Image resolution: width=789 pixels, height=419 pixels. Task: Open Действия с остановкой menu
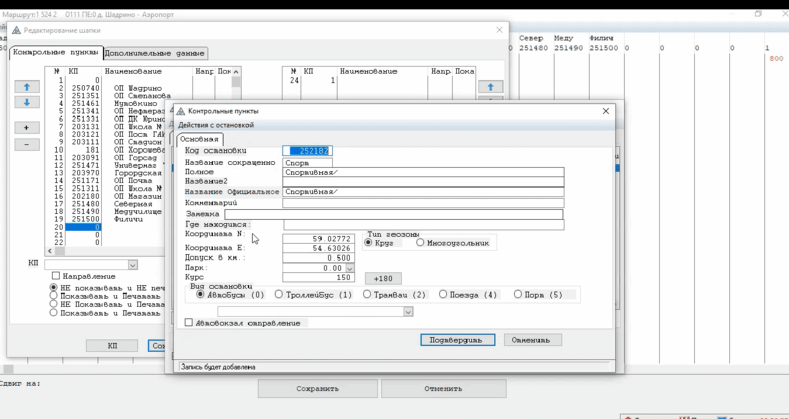216,125
